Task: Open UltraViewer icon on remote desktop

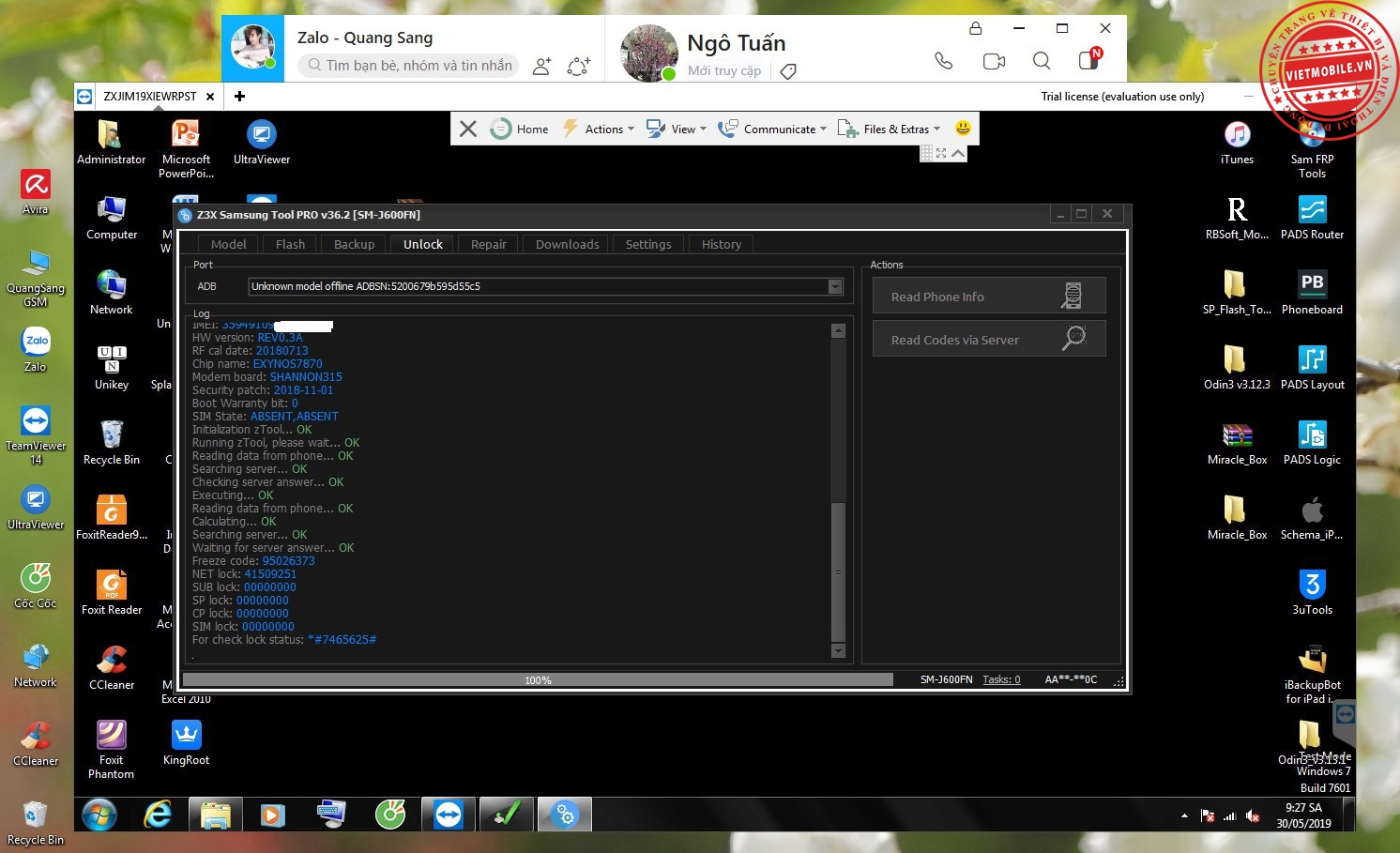Action: (x=261, y=143)
